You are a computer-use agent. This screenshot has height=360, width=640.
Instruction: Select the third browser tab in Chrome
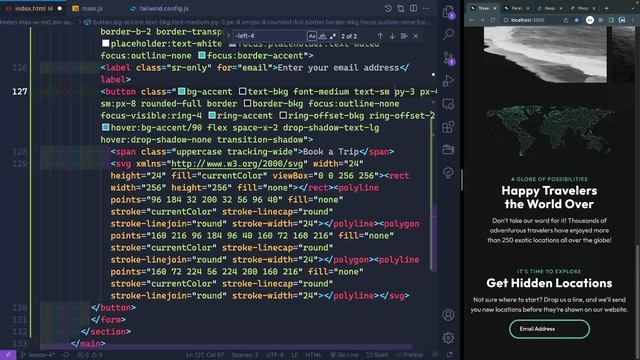coord(550,8)
